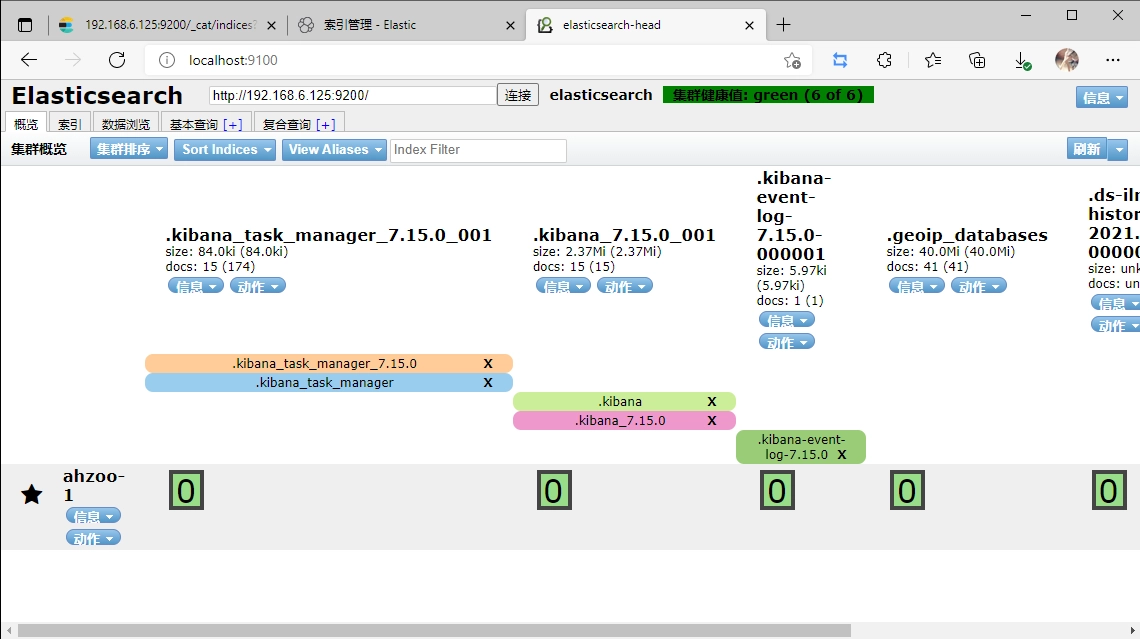Click the add-to-favorites star in address bar
The width and height of the screenshot is (1140, 639).
792,60
